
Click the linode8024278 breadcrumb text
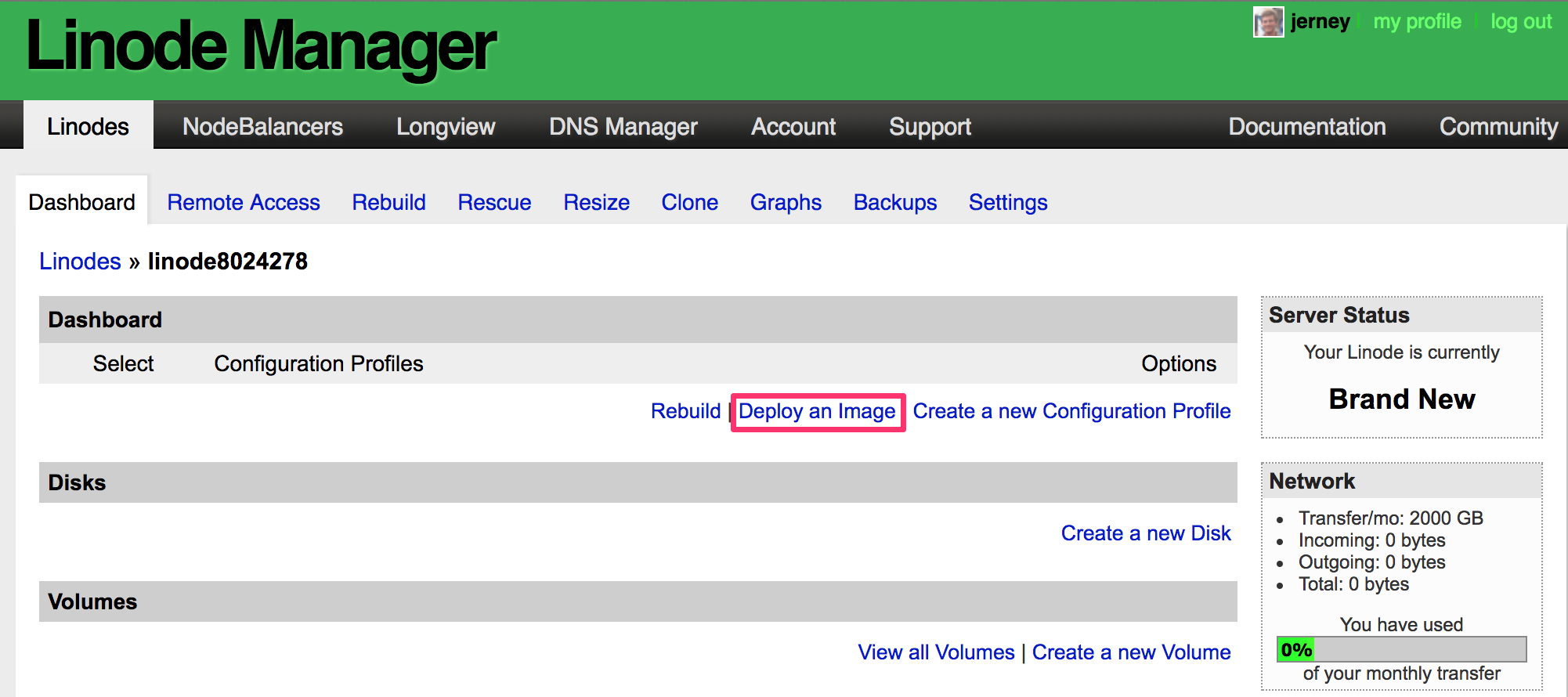point(228,261)
